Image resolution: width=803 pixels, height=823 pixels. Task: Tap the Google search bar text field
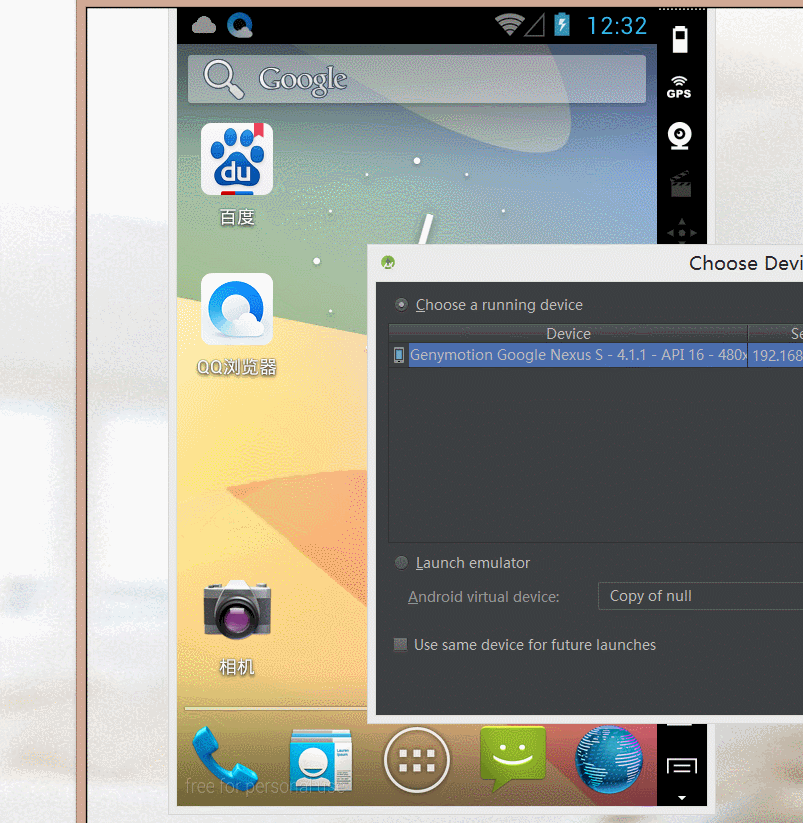[417, 79]
